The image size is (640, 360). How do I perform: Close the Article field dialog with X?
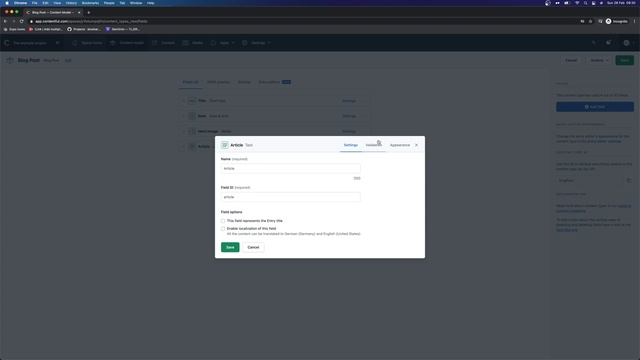(416, 145)
